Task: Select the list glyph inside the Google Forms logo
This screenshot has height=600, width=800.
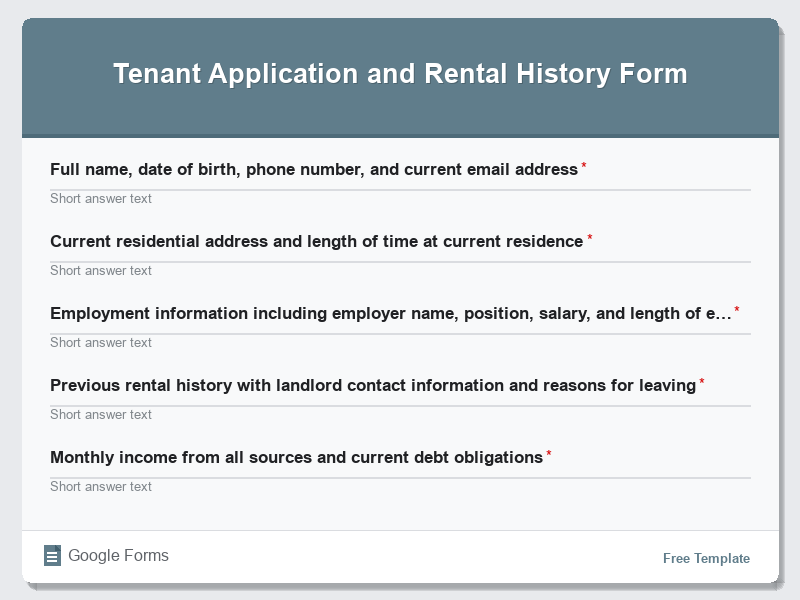Action: [x=52, y=555]
